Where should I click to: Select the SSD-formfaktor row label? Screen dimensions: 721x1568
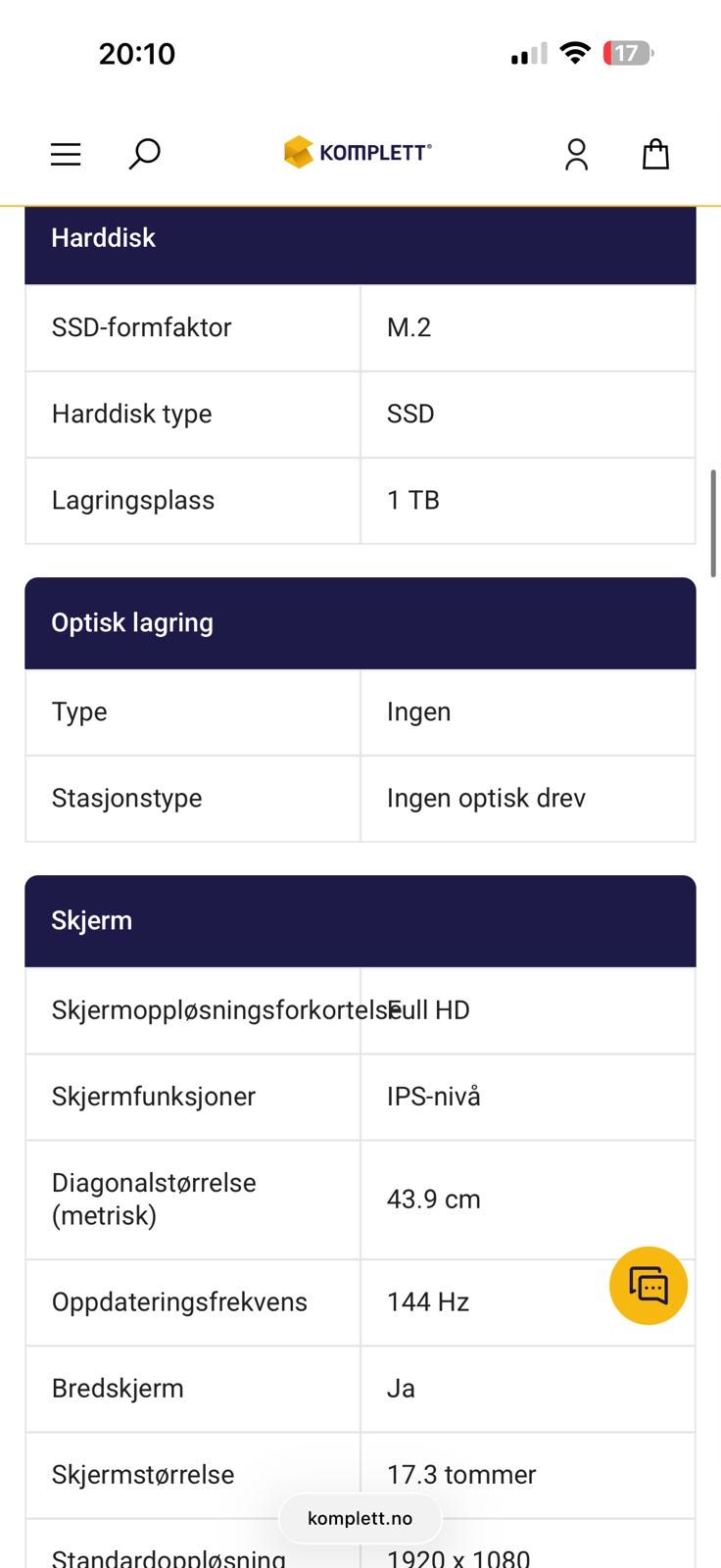click(x=142, y=327)
